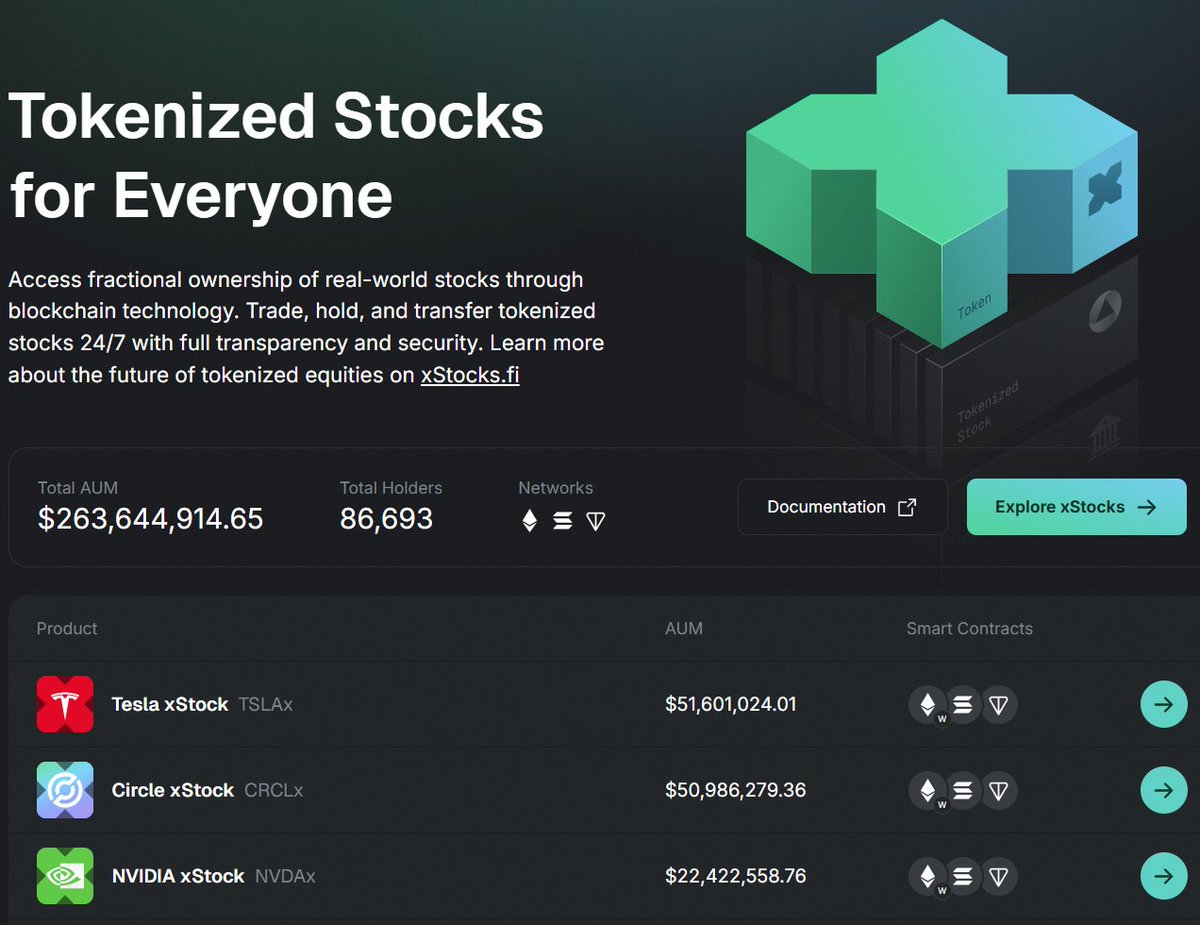Click the AUM column header
The image size is (1200, 925).
click(x=684, y=629)
